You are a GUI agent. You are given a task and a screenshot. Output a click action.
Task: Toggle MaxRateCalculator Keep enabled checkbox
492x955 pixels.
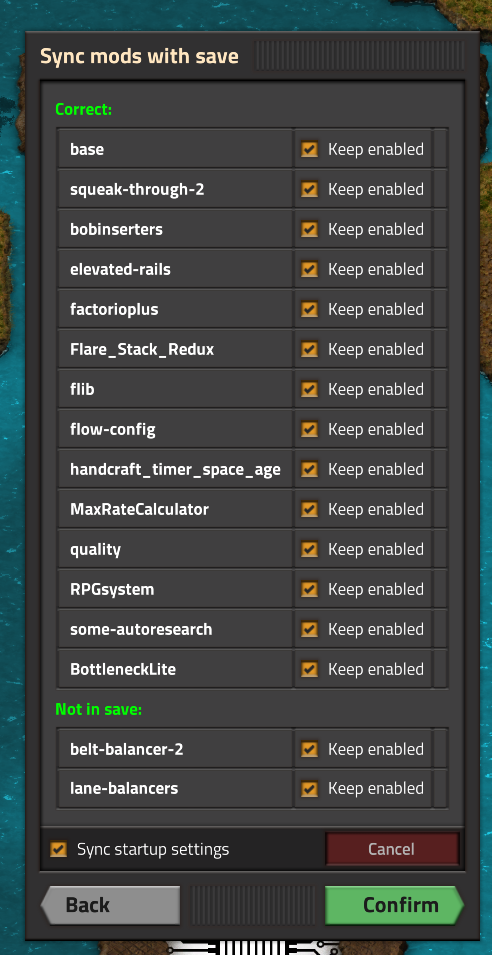(309, 509)
